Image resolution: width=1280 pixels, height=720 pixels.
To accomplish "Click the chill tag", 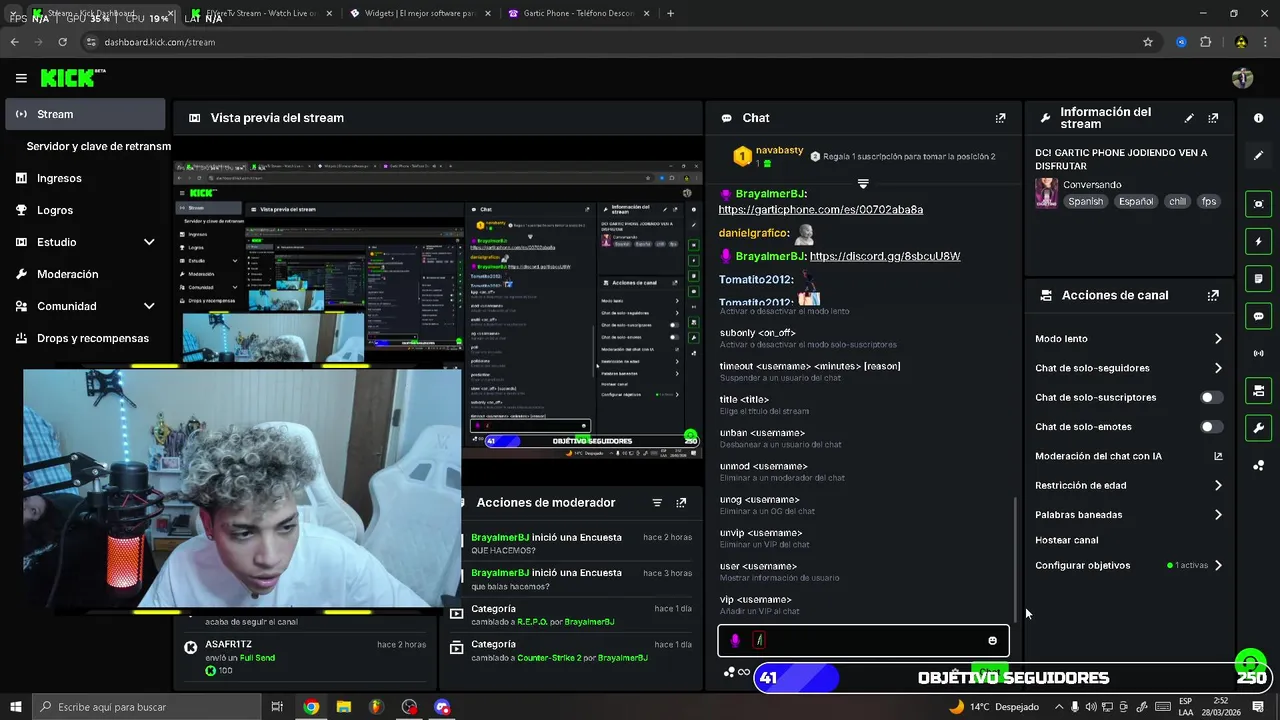I will coord(1177,202).
